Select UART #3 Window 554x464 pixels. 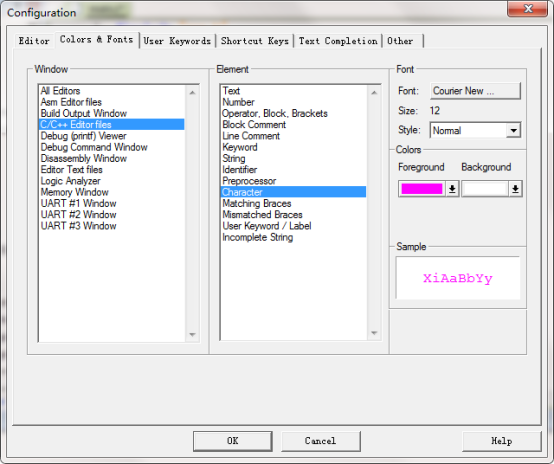[x=111, y=226]
